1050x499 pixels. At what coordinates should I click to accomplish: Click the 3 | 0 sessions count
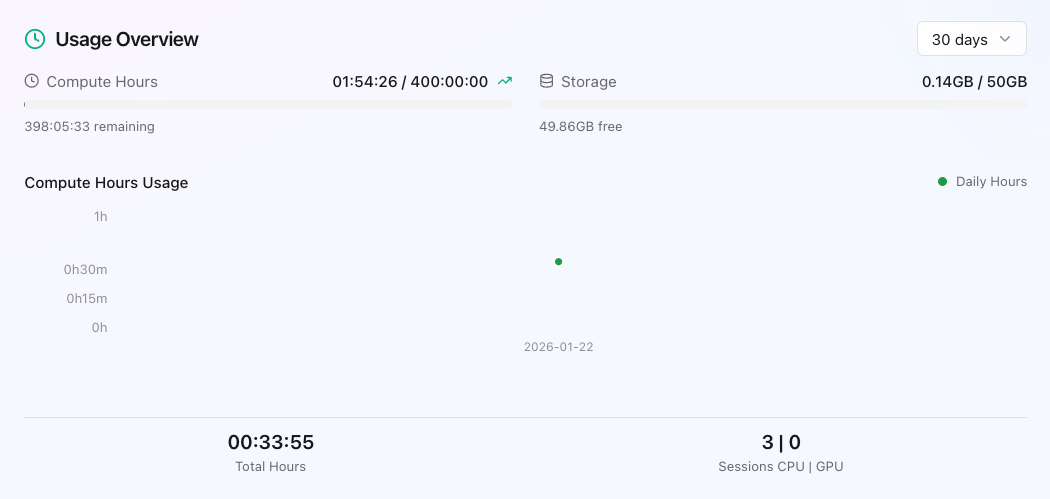[x=781, y=442]
